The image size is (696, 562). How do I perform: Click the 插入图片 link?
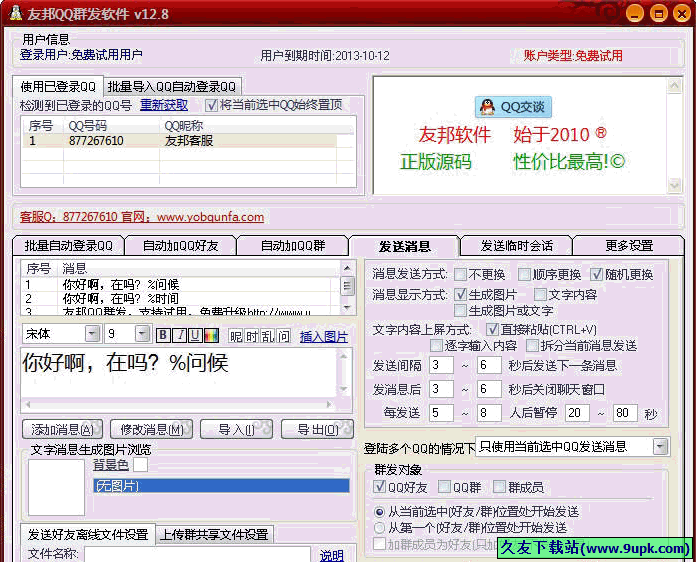324,337
